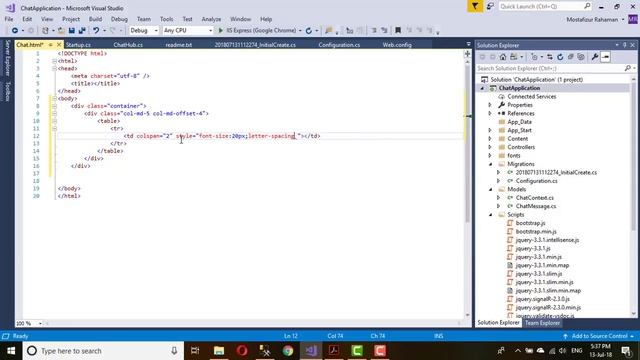Switch to the ChatHub.cs tab
Image resolution: width=640 pixels, height=360 pixels.
tap(128, 45)
